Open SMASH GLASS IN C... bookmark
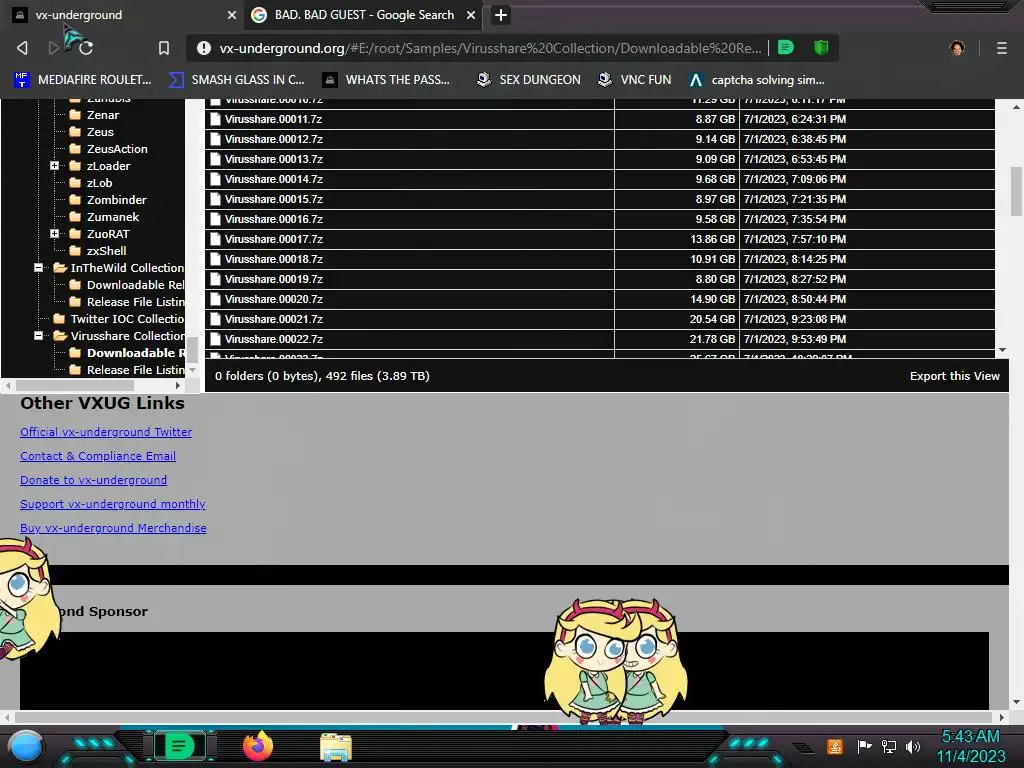The image size is (1024, 768). [236, 80]
